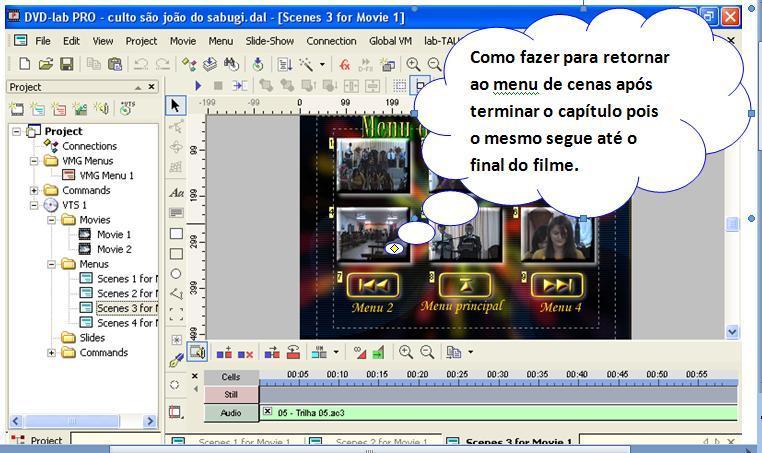The image size is (762, 453).
Task: Click the binoculars search icon
Action: click(x=231, y=64)
